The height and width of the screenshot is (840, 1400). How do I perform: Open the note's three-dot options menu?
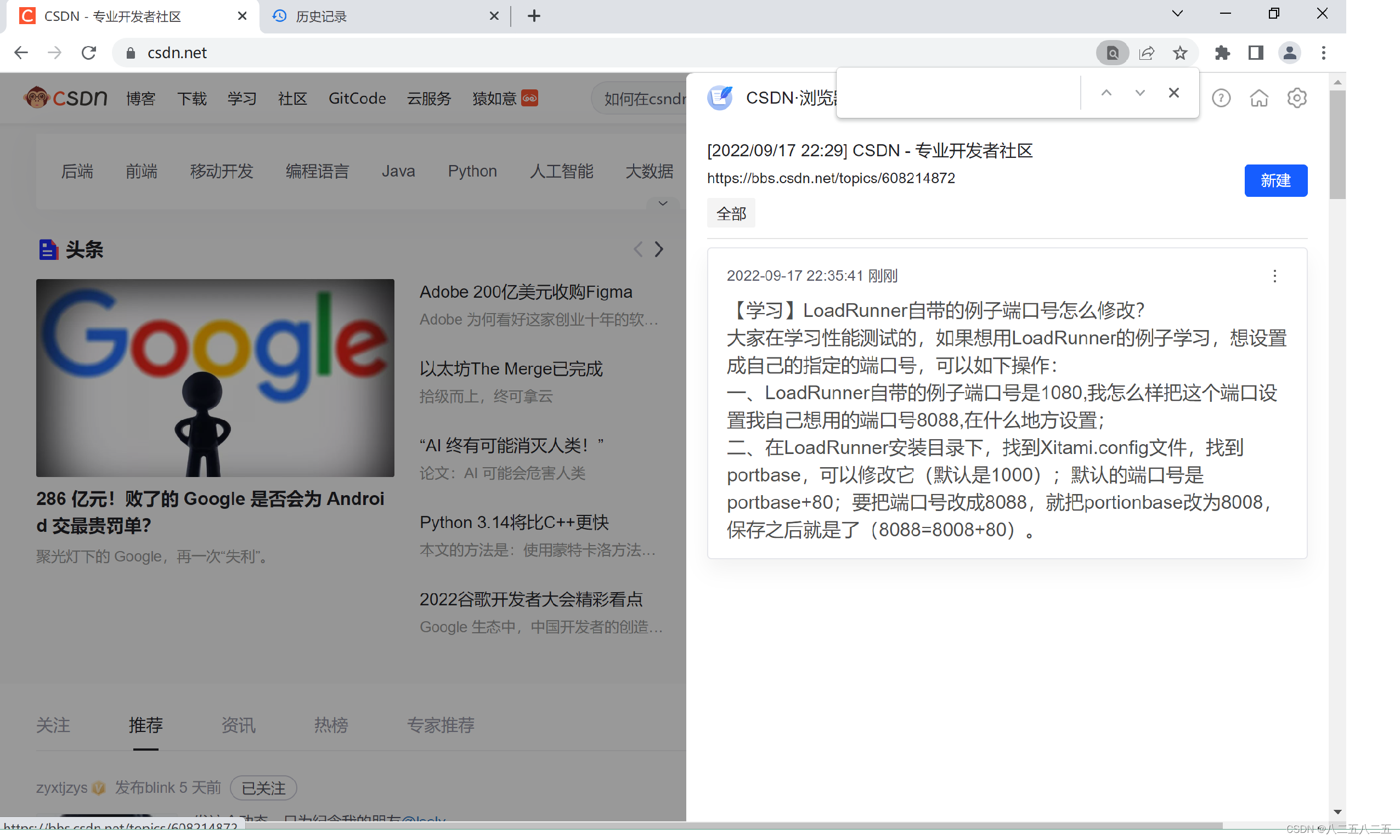(x=1274, y=276)
